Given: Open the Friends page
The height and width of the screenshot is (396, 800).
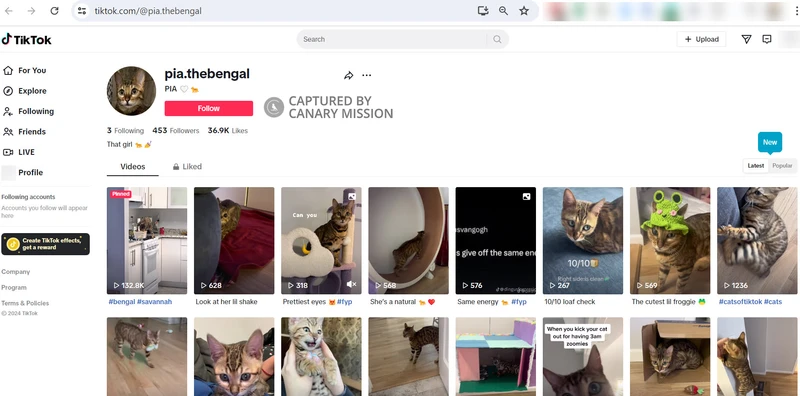Looking at the screenshot, I should [x=24, y=132].
